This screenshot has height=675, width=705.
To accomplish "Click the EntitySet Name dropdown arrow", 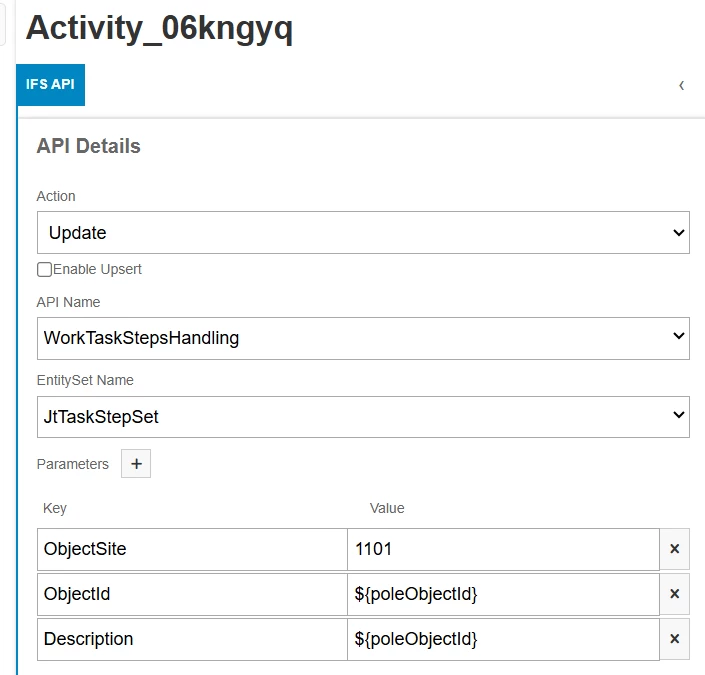I will coord(678,415).
